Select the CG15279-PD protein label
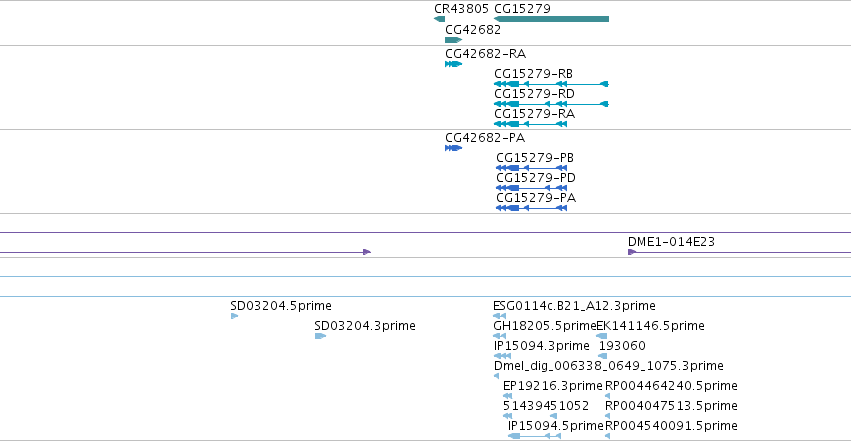The image size is (851, 441). [536, 178]
